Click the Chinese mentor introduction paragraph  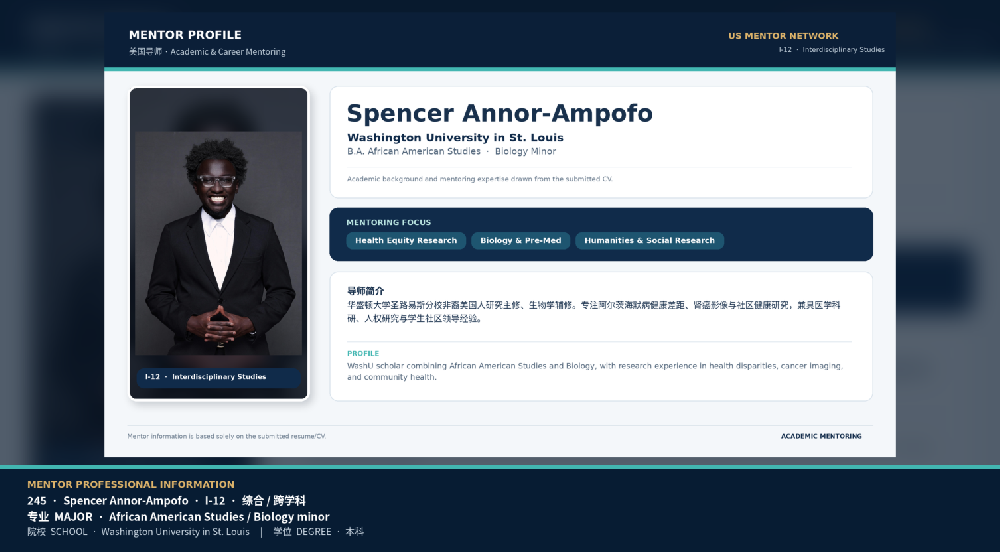[x=594, y=312]
